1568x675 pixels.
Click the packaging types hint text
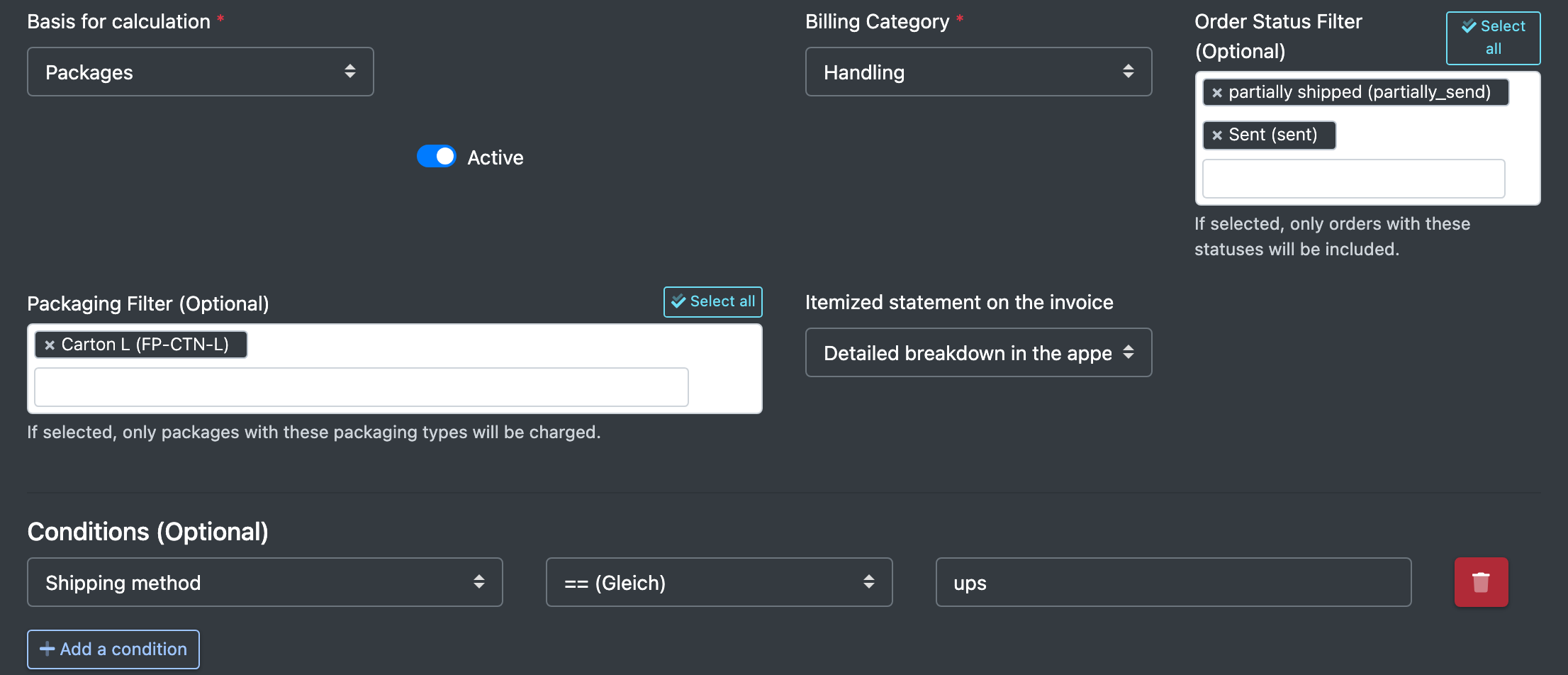pyautogui.click(x=313, y=433)
